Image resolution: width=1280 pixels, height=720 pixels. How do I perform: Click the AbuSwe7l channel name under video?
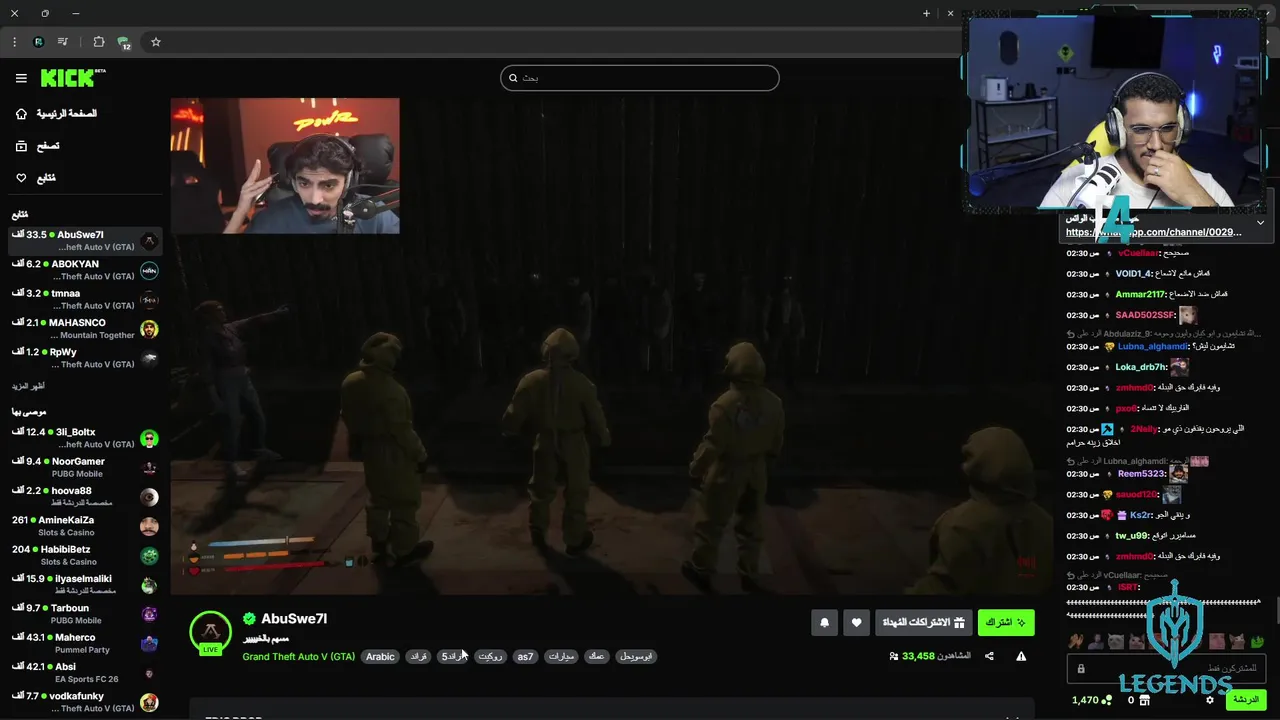294,619
